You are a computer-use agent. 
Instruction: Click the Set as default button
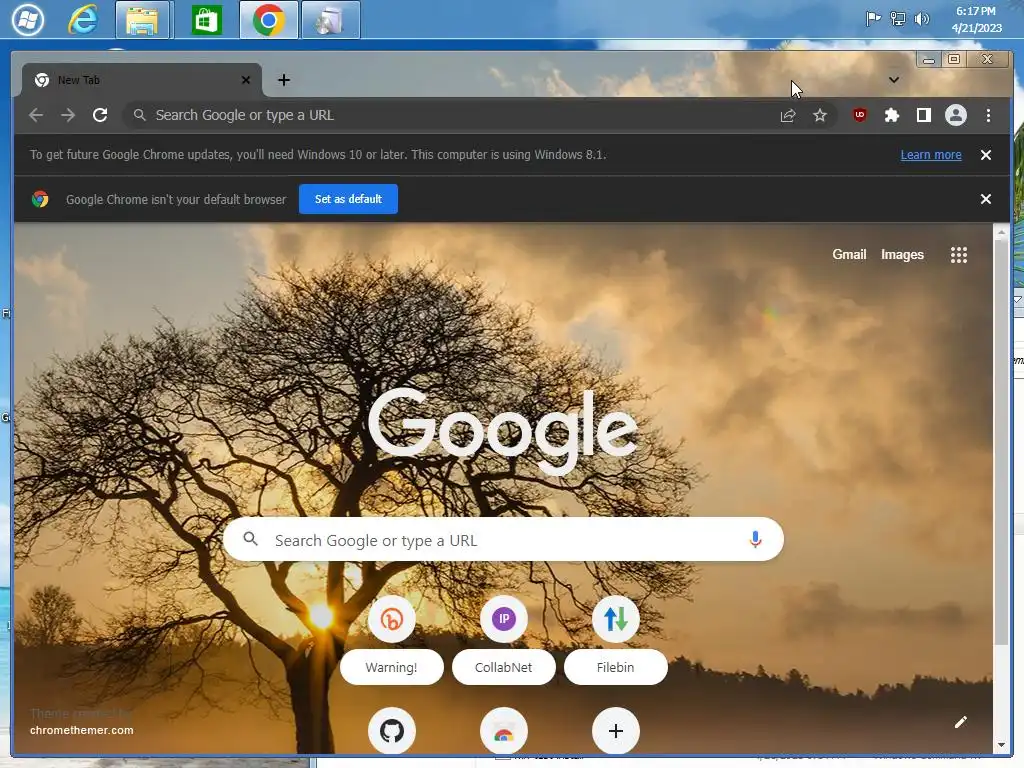pos(348,199)
